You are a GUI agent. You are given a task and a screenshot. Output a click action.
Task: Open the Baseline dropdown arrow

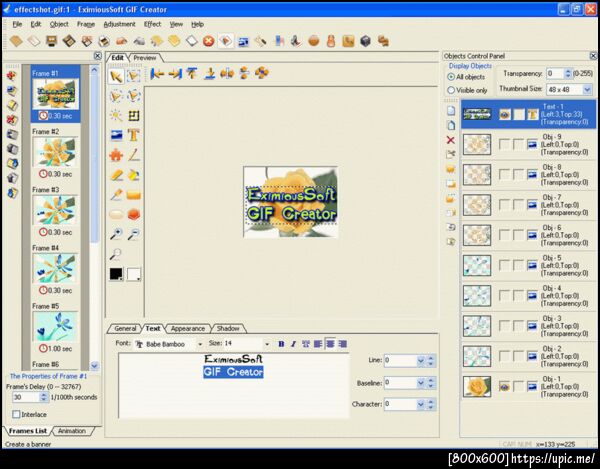pos(421,383)
